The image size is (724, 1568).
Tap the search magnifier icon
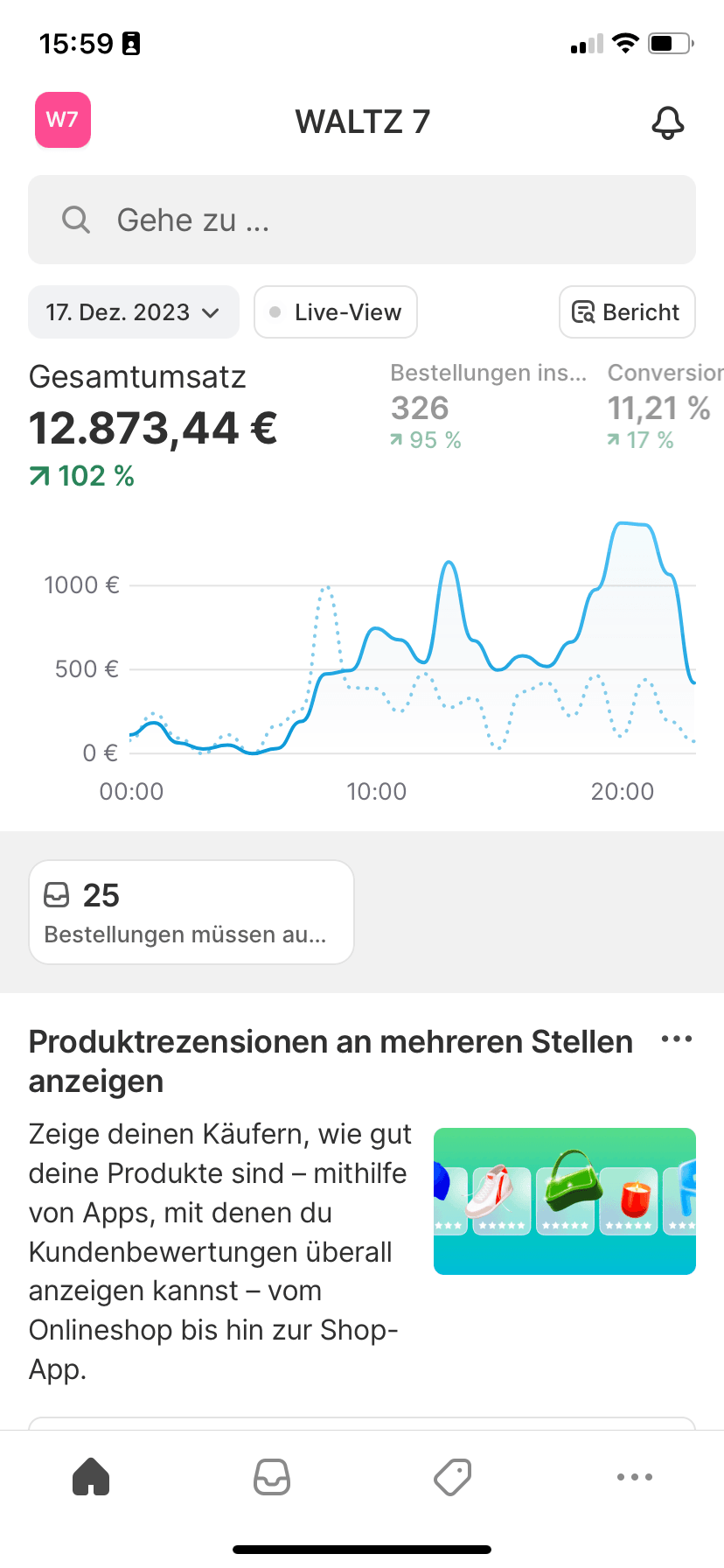coord(76,220)
